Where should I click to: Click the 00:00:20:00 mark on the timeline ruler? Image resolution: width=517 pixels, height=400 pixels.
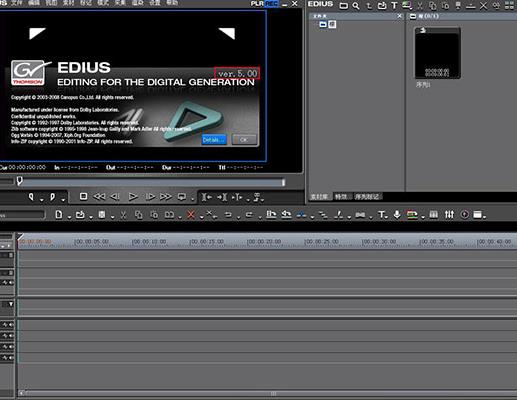point(264,241)
